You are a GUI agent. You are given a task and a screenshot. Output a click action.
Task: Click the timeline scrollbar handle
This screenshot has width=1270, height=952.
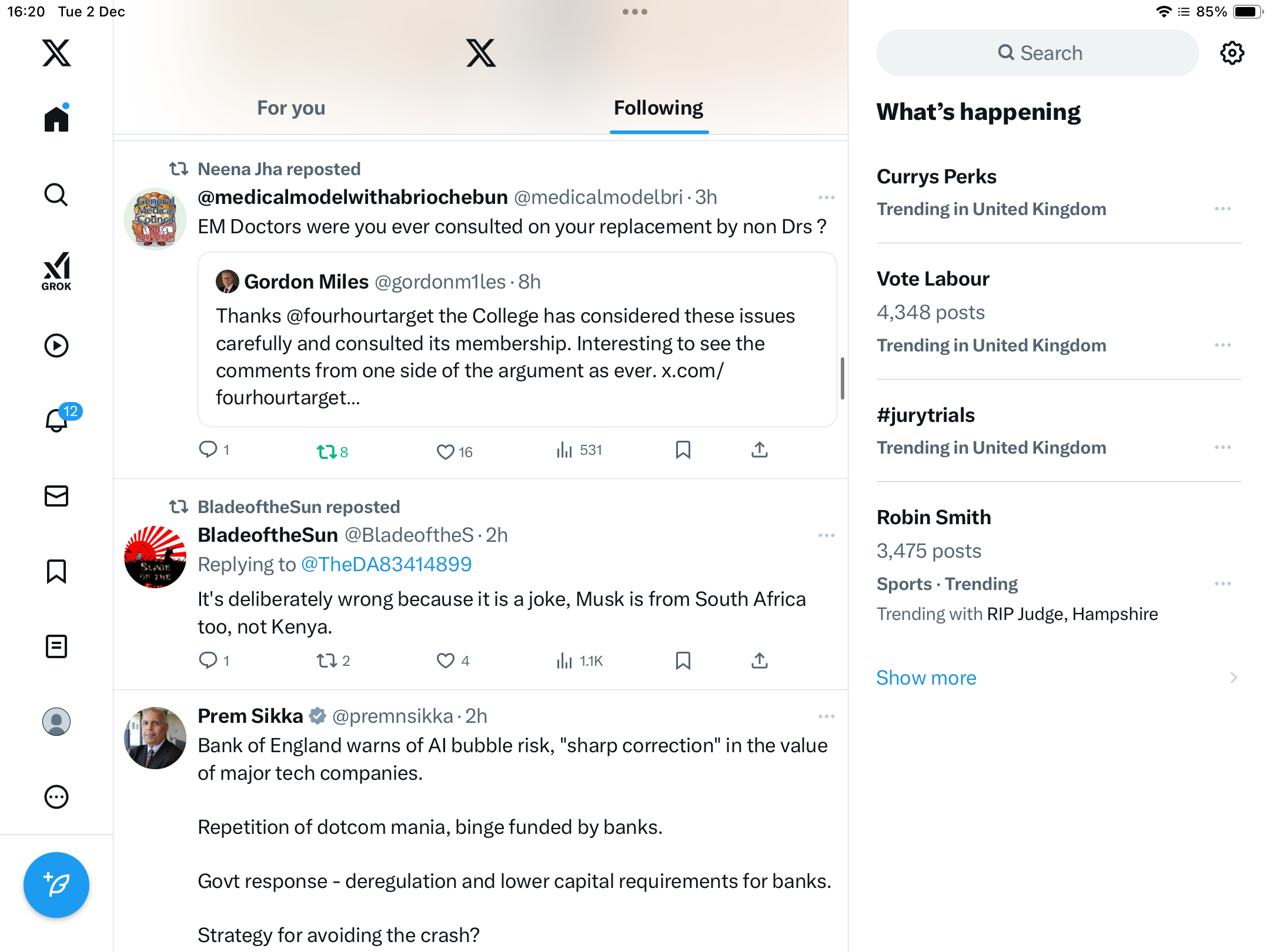pyautogui.click(x=843, y=378)
